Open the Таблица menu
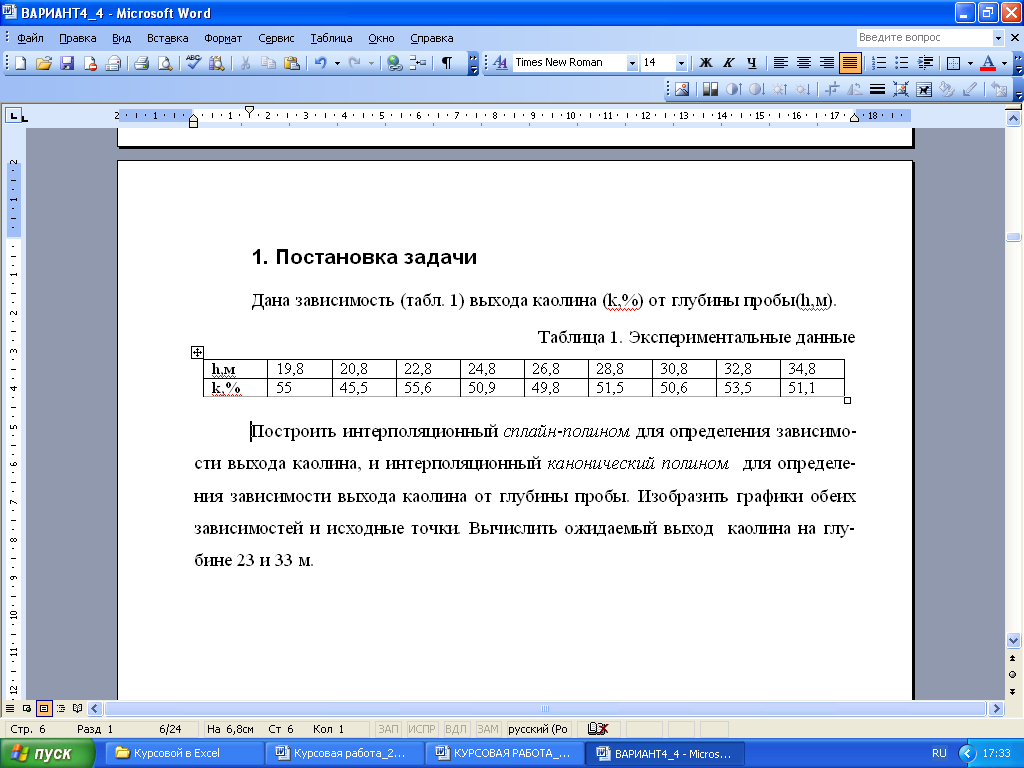The width and height of the screenshot is (1024, 768). point(331,38)
